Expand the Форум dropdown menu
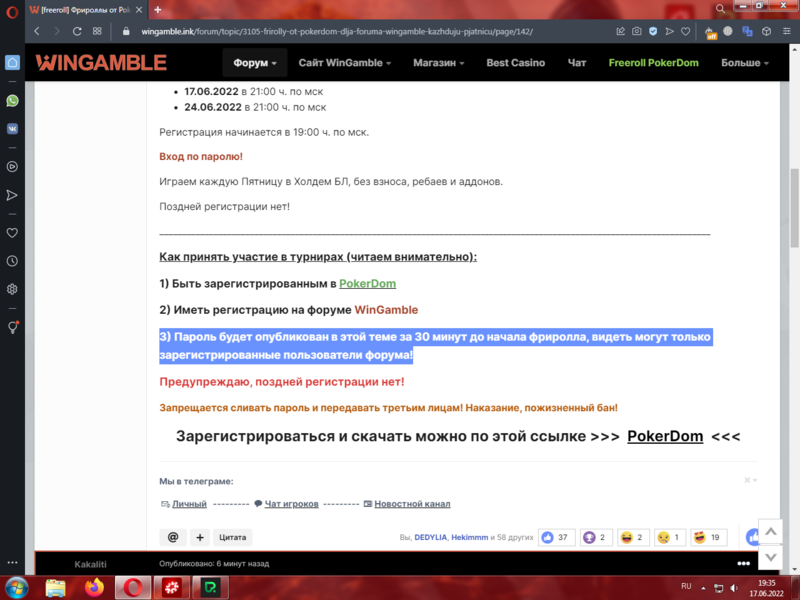The height and width of the screenshot is (600, 800). click(255, 63)
